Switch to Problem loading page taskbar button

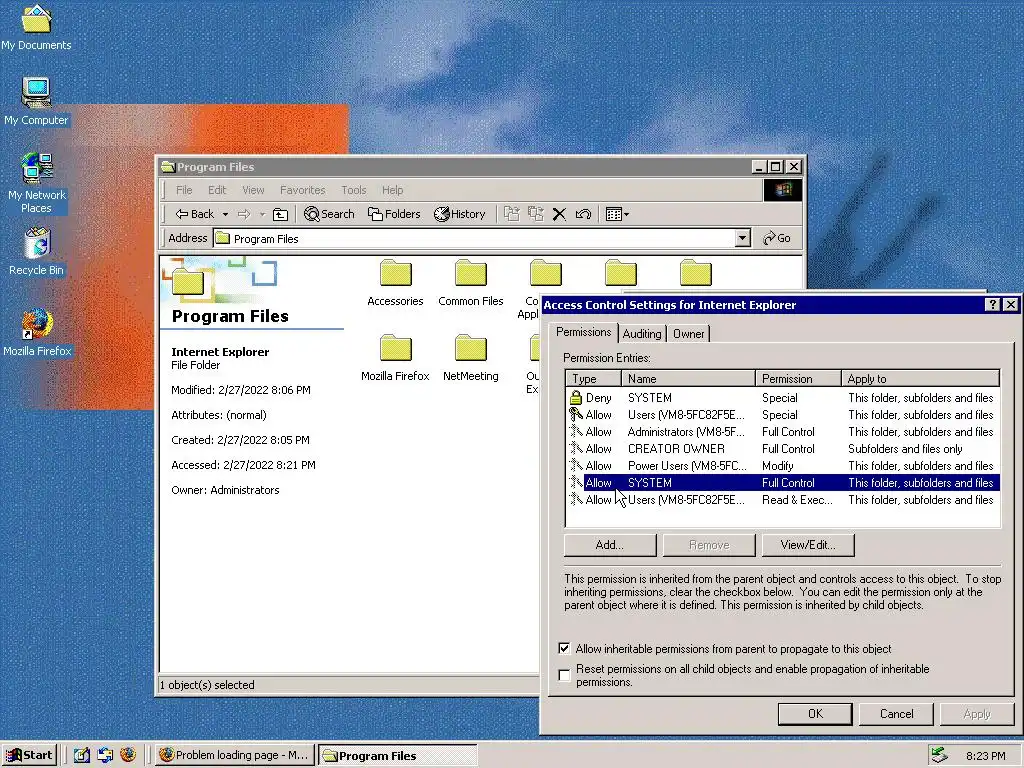pyautogui.click(x=235, y=755)
